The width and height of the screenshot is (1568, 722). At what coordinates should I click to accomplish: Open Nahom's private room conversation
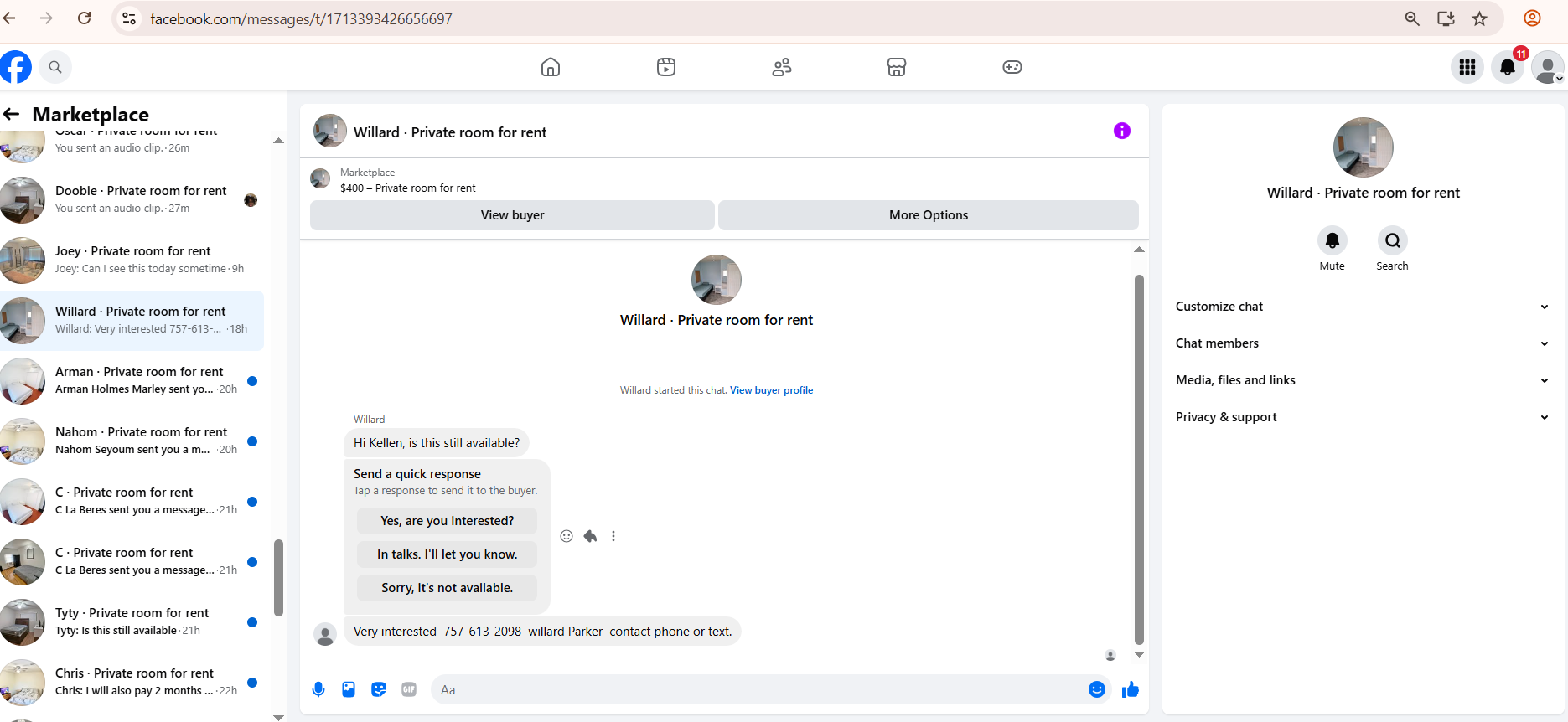(x=132, y=441)
